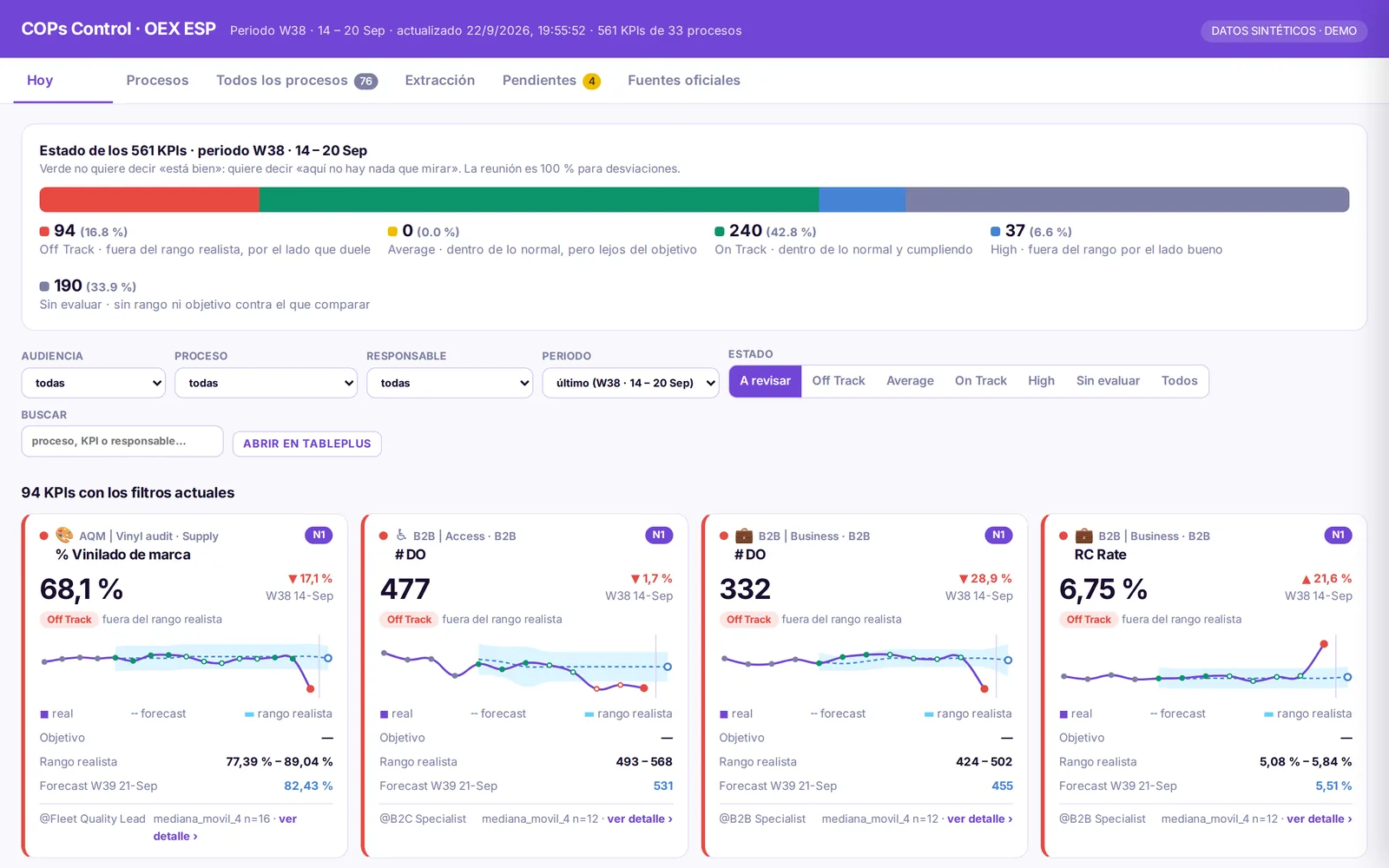Viewport: 1389px width, 868px height.
Task: Click the 6,75 % KPI value
Action: 1103,589
